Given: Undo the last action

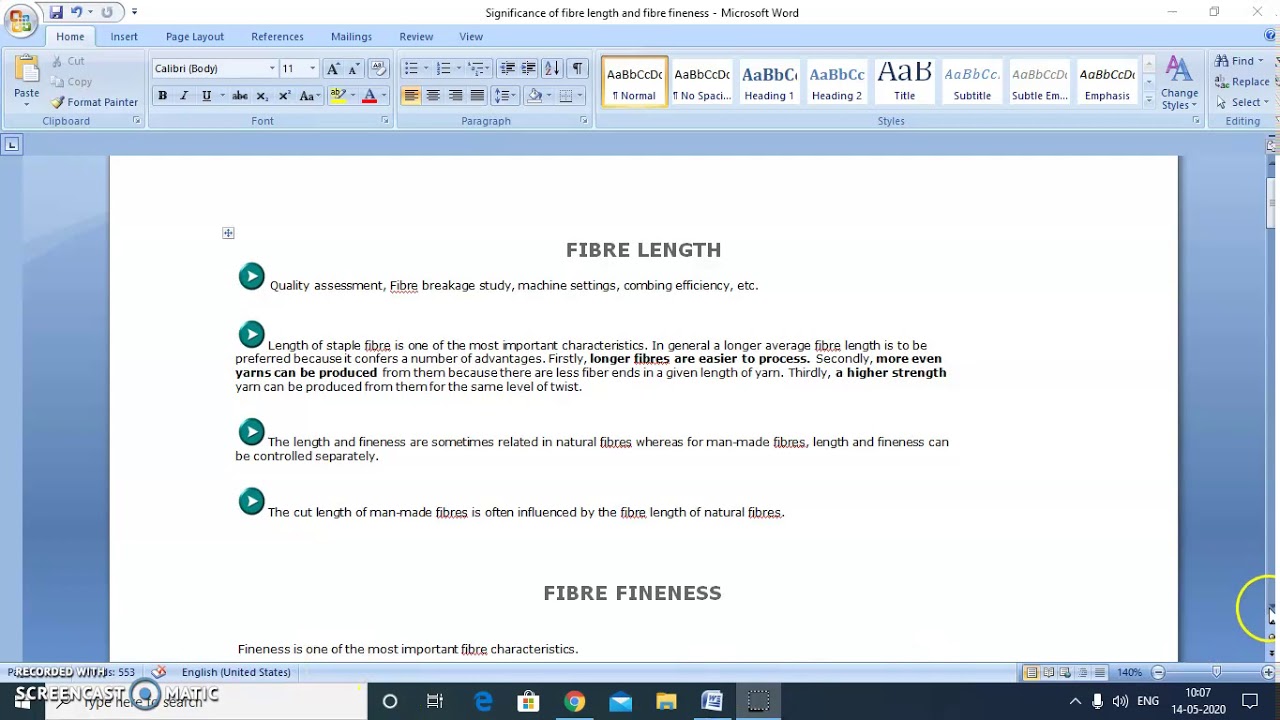Looking at the screenshot, I should point(76,12).
